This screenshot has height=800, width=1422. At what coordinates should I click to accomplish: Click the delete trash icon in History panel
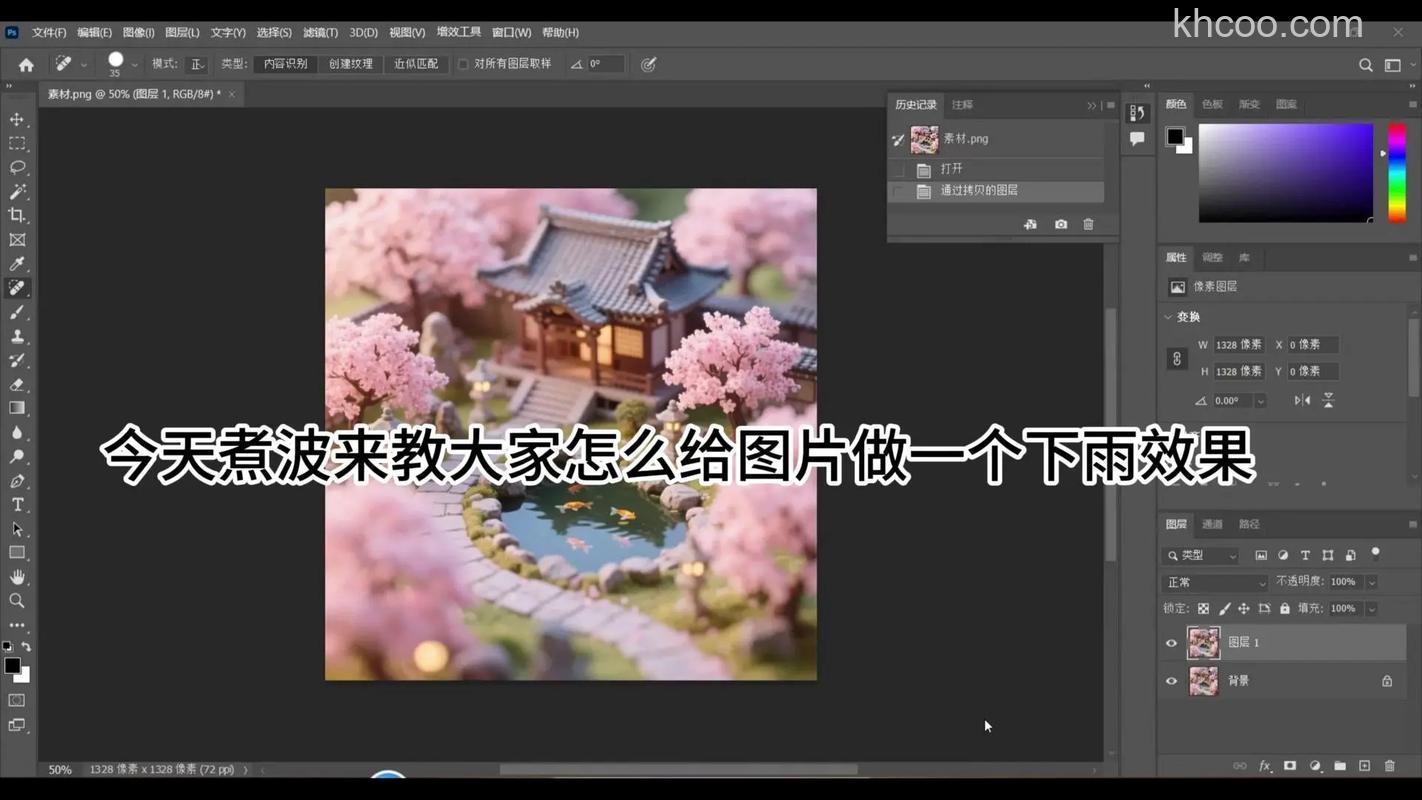(x=1088, y=224)
